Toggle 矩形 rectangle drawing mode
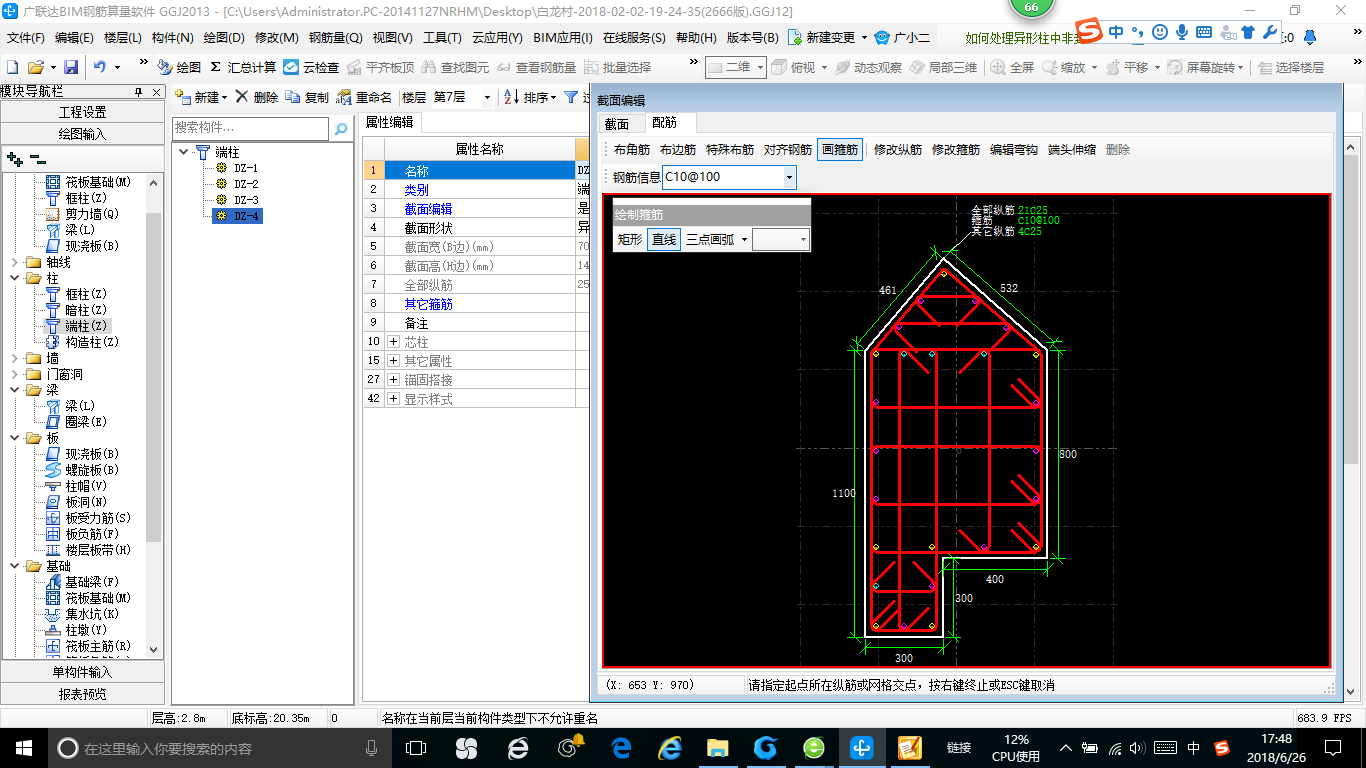This screenshot has height=768, width=1366. tap(630, 239)
